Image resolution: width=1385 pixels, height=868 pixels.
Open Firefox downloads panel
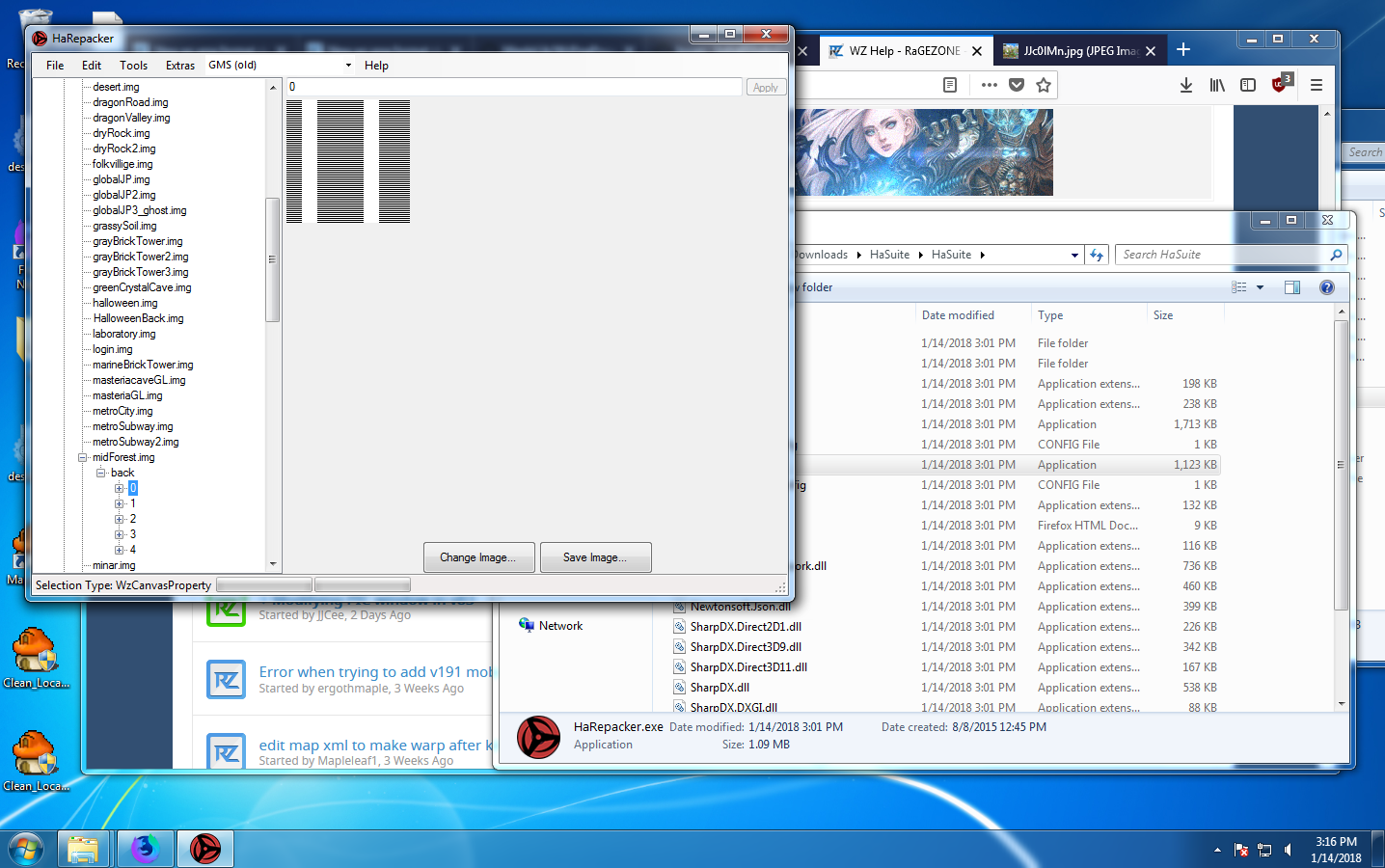tap(1186, 85)
